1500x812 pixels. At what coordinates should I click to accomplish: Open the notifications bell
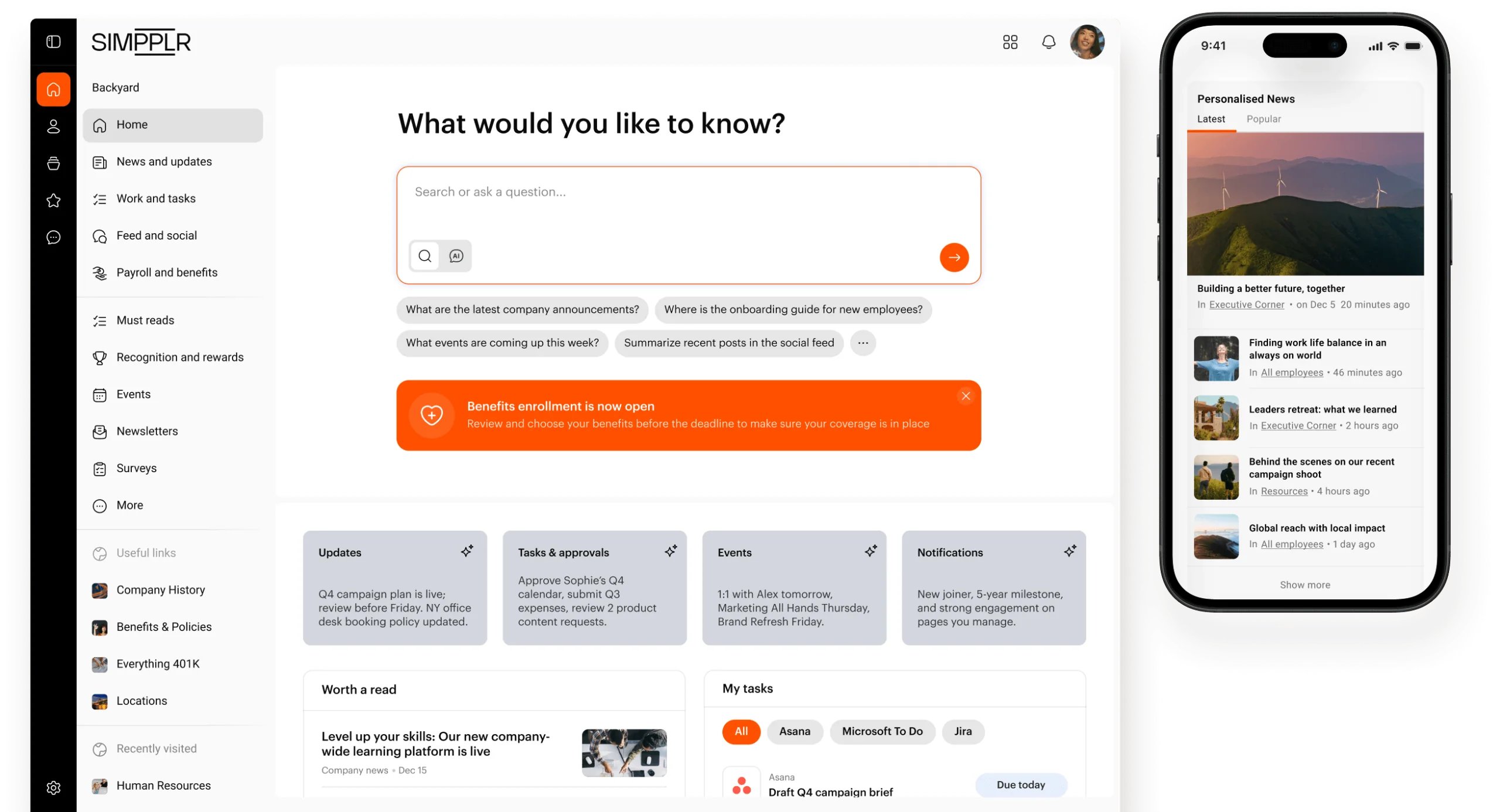(1048, 42)
